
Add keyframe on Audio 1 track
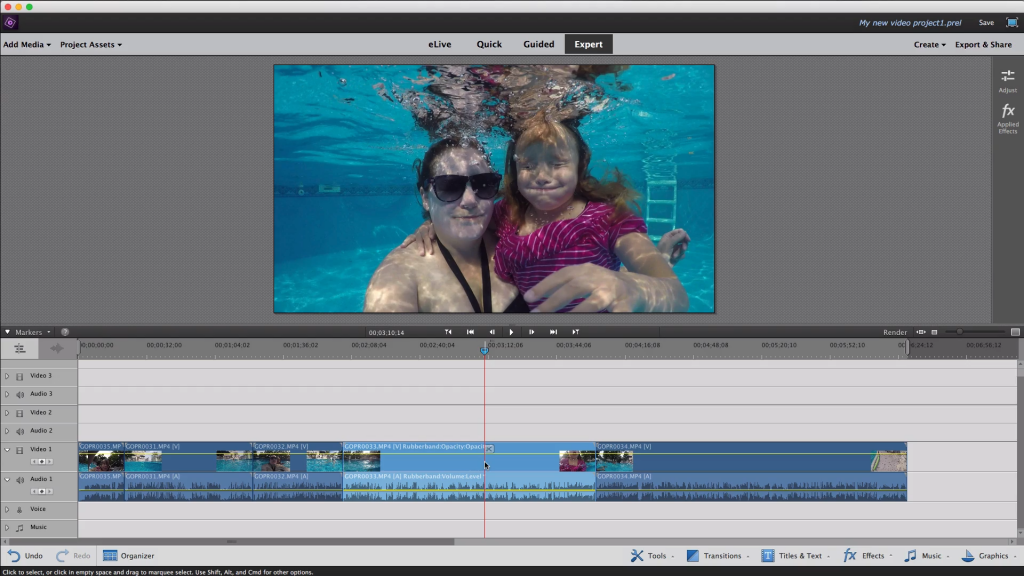tap(42, 491)
